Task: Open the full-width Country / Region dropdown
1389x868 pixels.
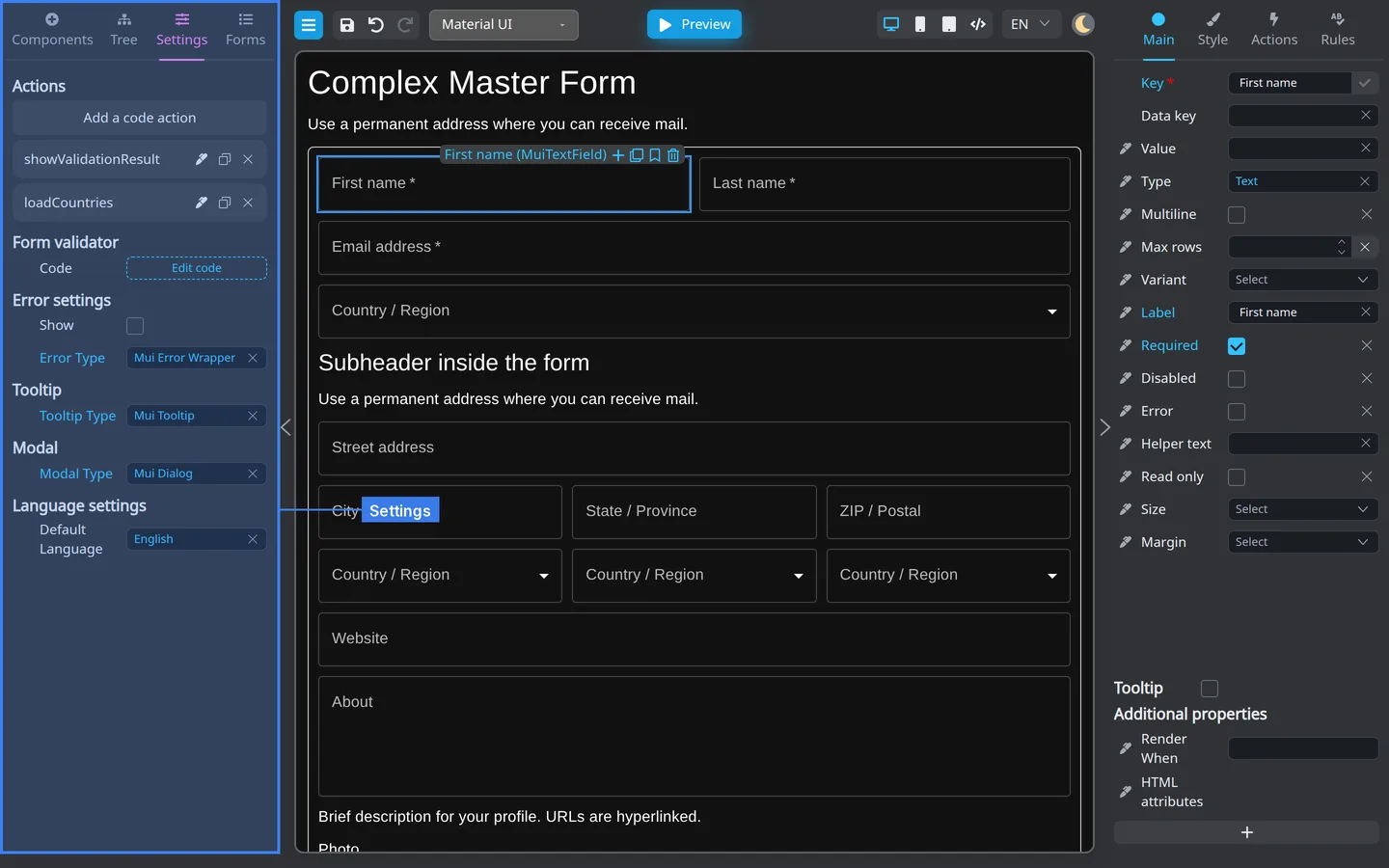Action: 694,312
